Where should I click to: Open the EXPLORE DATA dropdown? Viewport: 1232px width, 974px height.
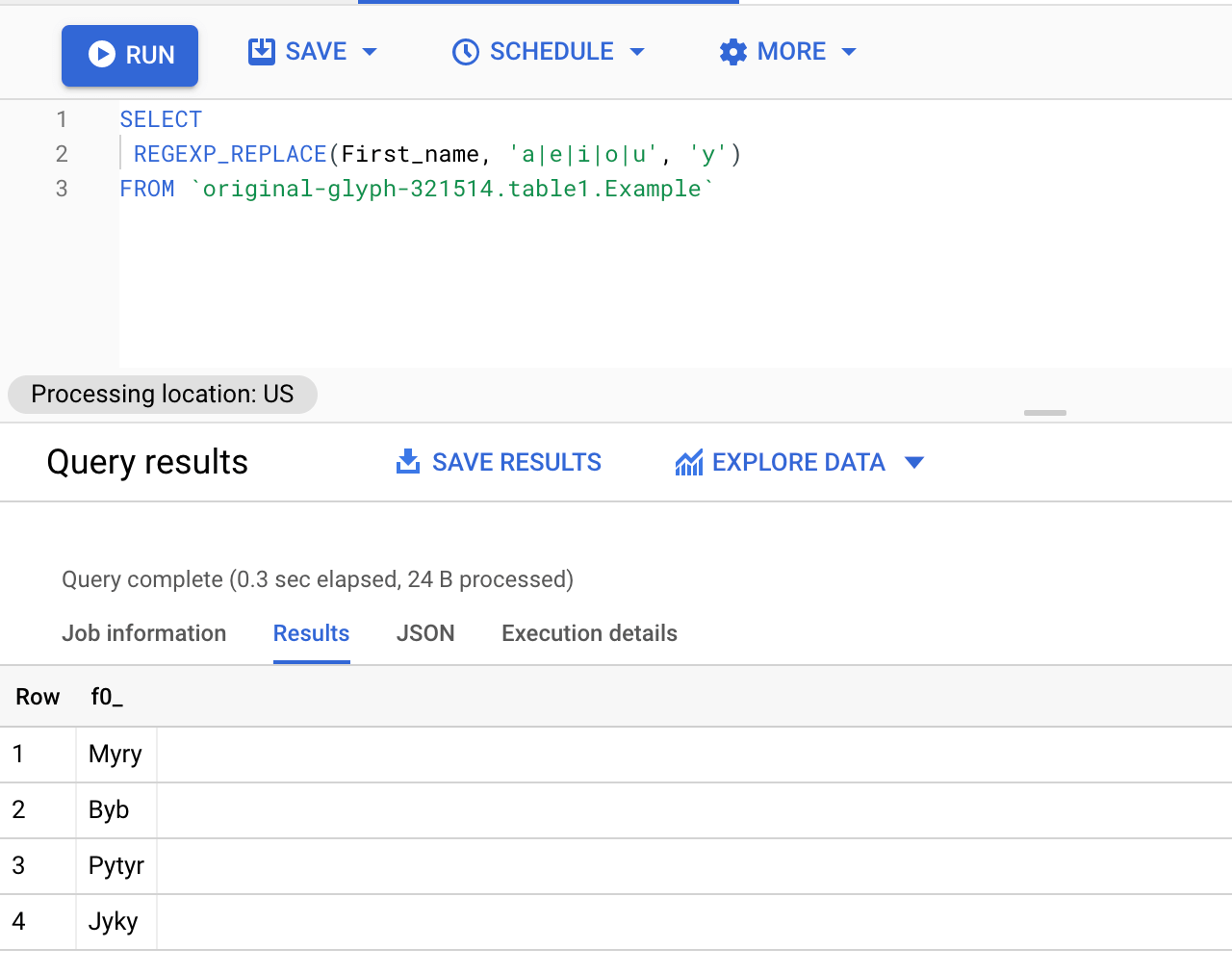pyautogui.click(x=914, y=462)
